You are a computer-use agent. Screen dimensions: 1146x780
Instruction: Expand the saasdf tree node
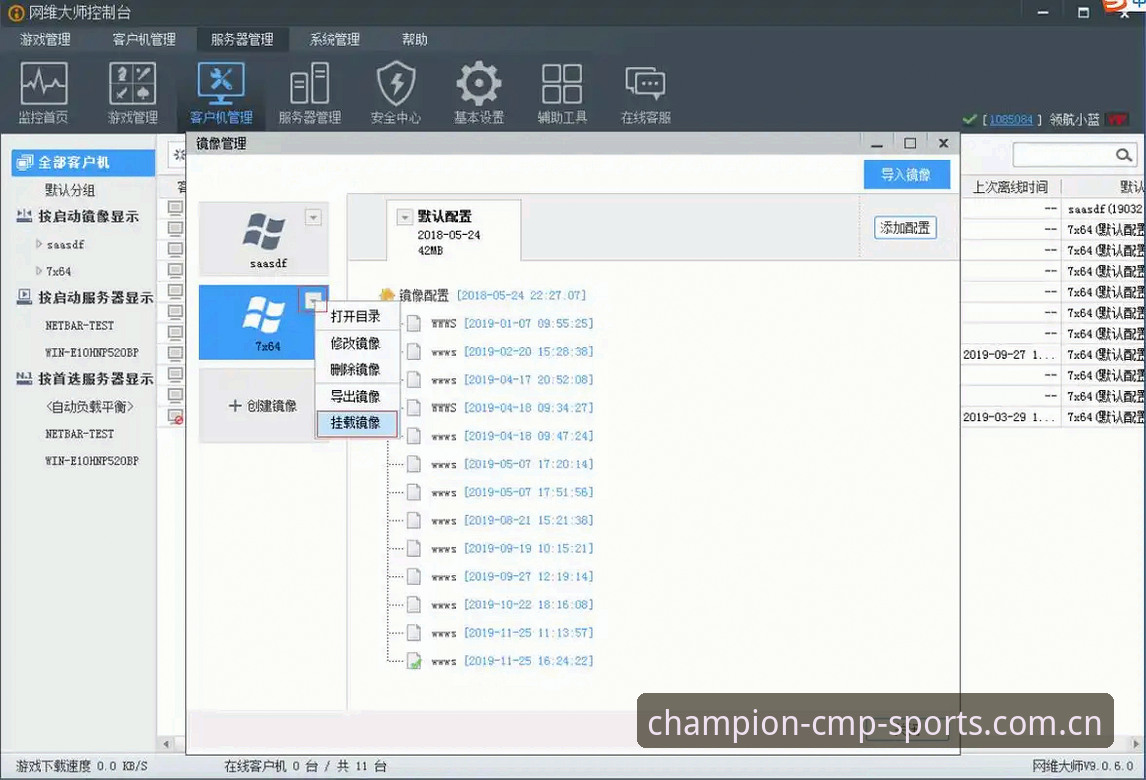(x=39, y=244)
